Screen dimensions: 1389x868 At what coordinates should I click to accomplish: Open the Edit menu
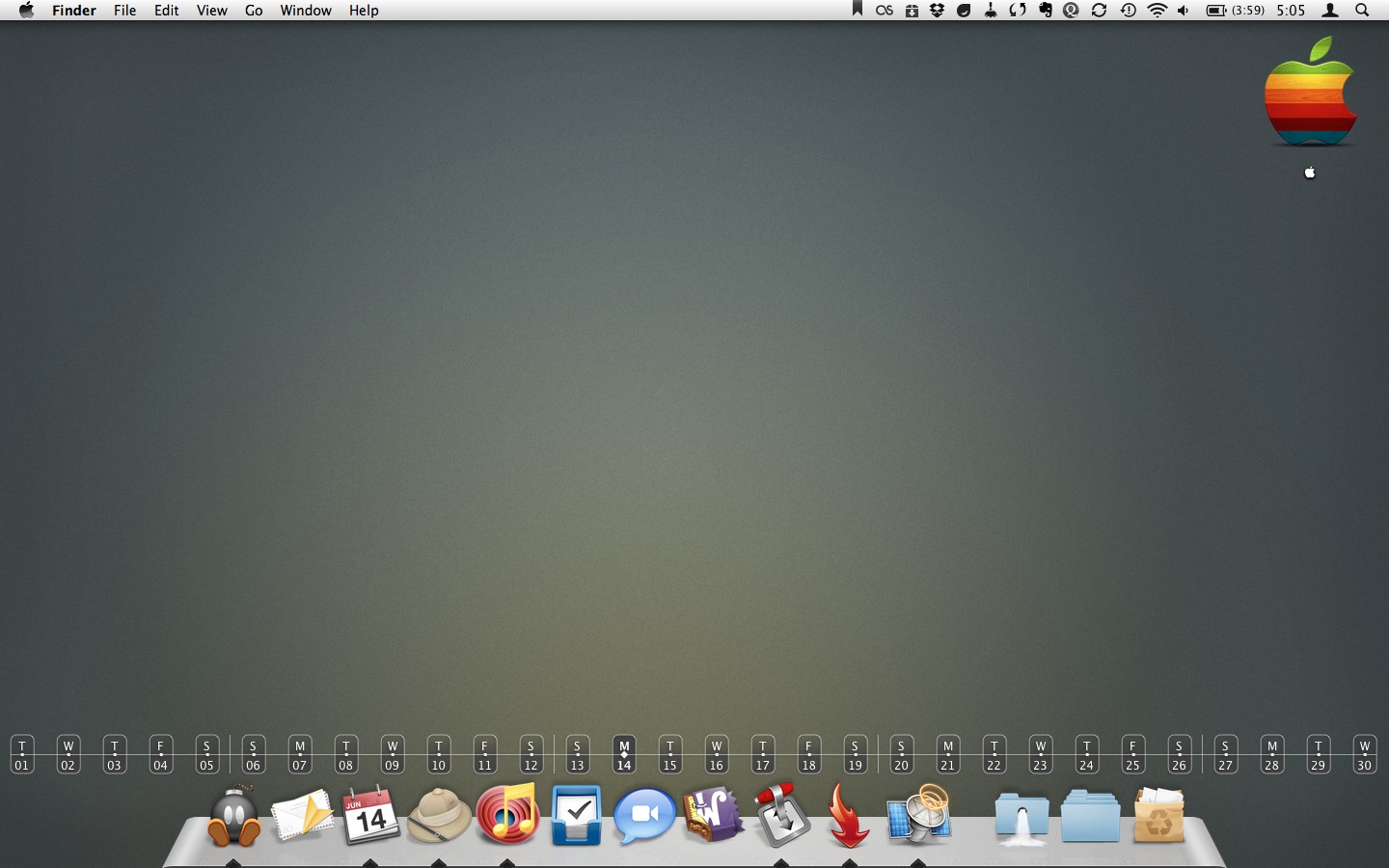[x=167, y=11]
